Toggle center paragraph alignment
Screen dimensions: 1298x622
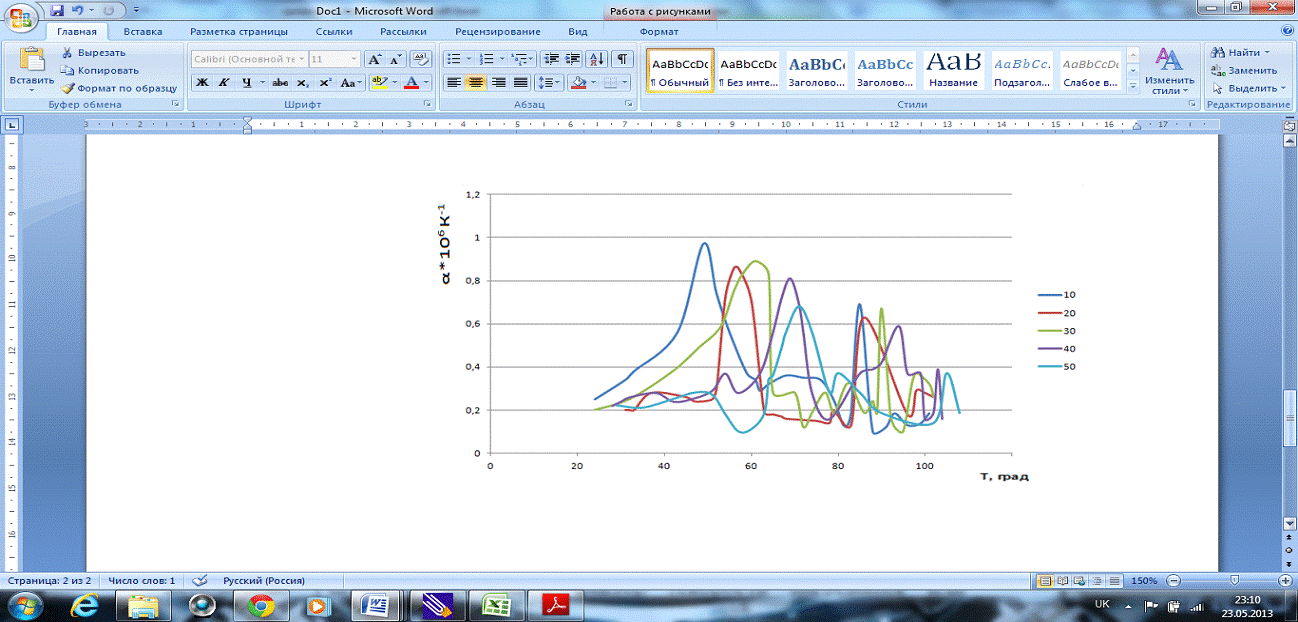point(476,83)
